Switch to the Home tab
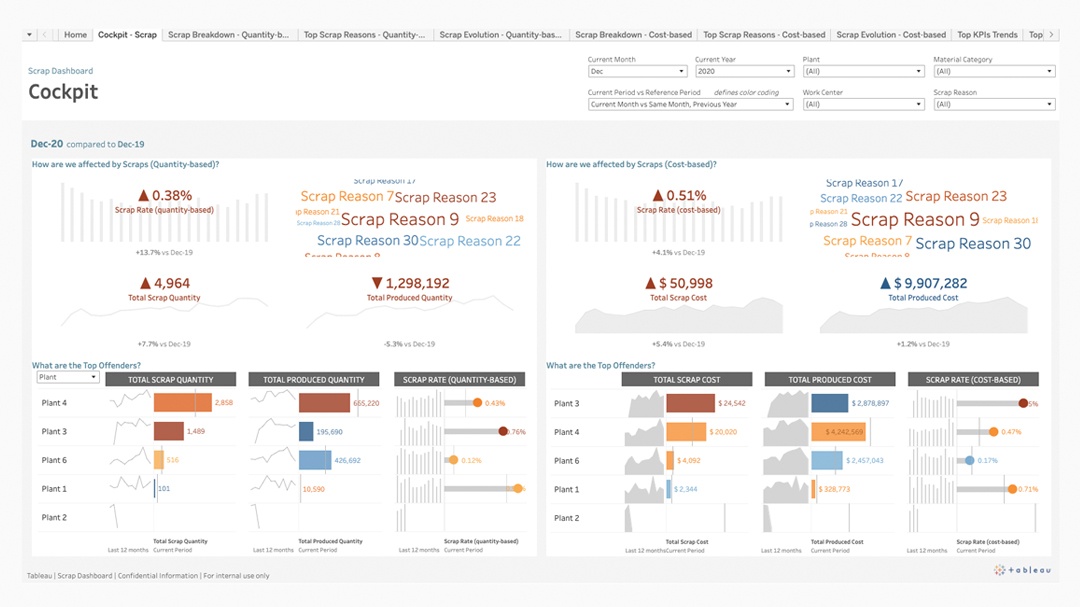The width and height of the screenshot is (1080, 607). (x=76, y=34)
